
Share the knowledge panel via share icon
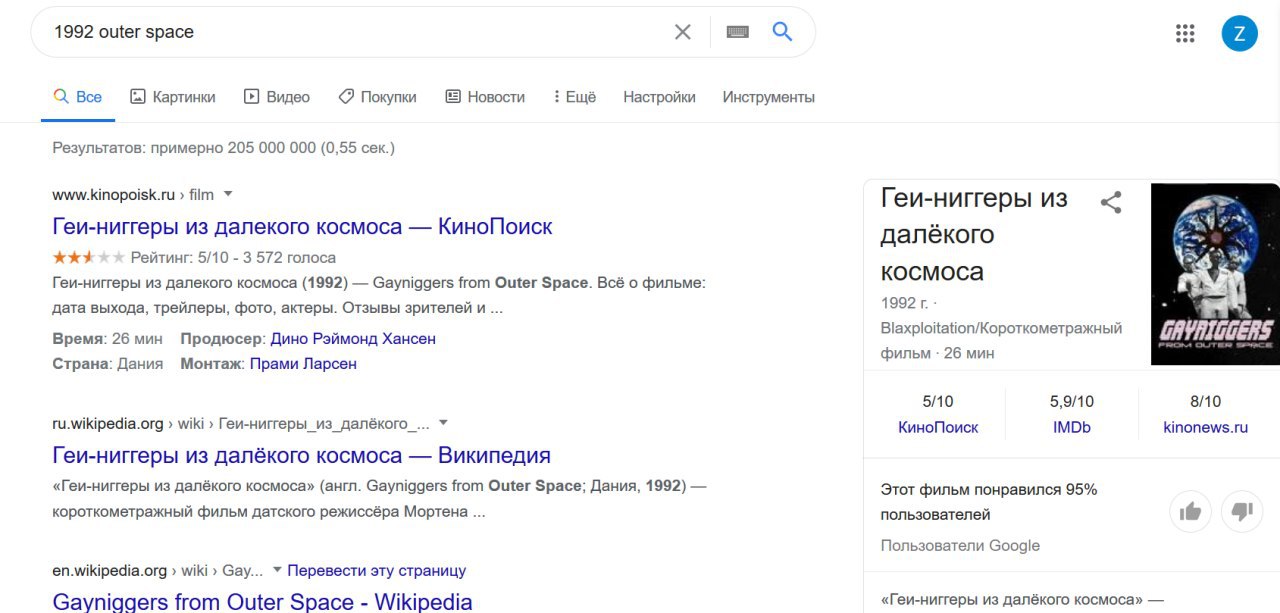coord(1111,202)
